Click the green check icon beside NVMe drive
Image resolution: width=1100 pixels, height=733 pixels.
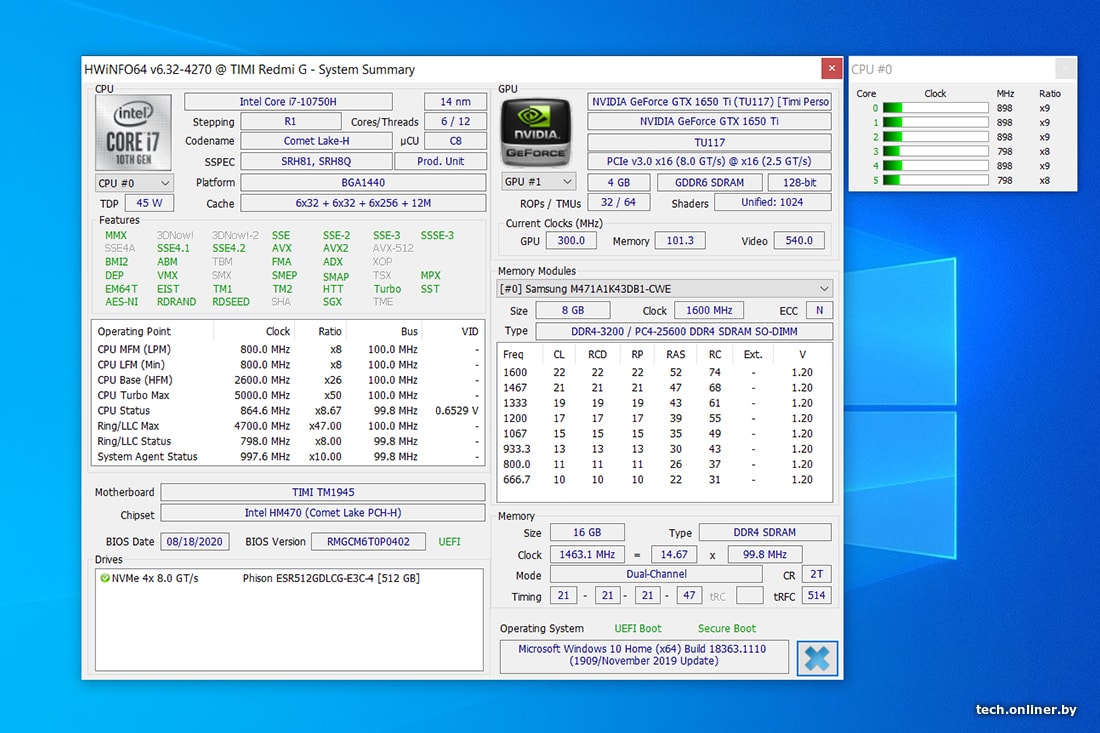point(105,578)
